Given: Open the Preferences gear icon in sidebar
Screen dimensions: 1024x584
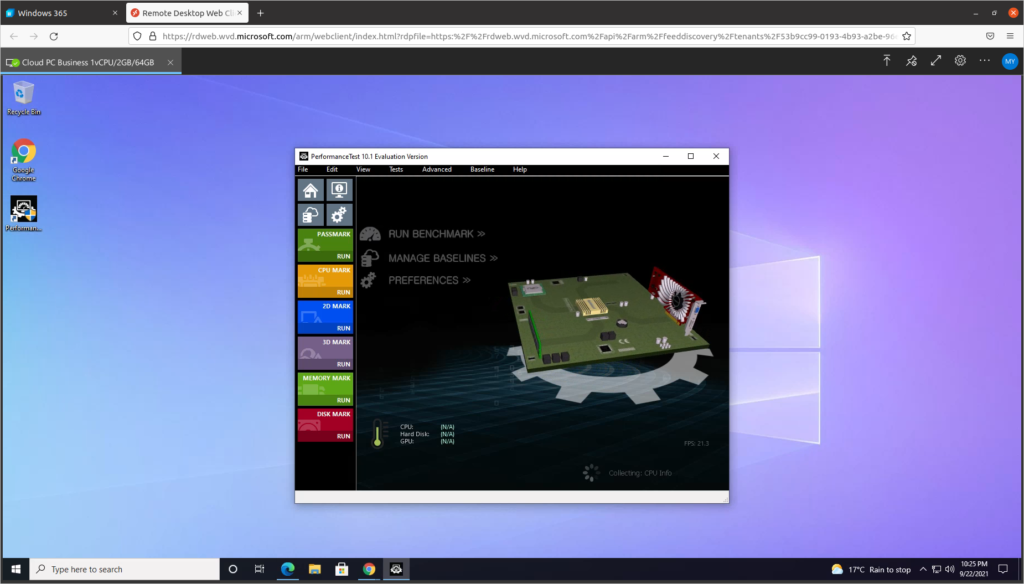Looking at the screenshot, I should [339, 215].
